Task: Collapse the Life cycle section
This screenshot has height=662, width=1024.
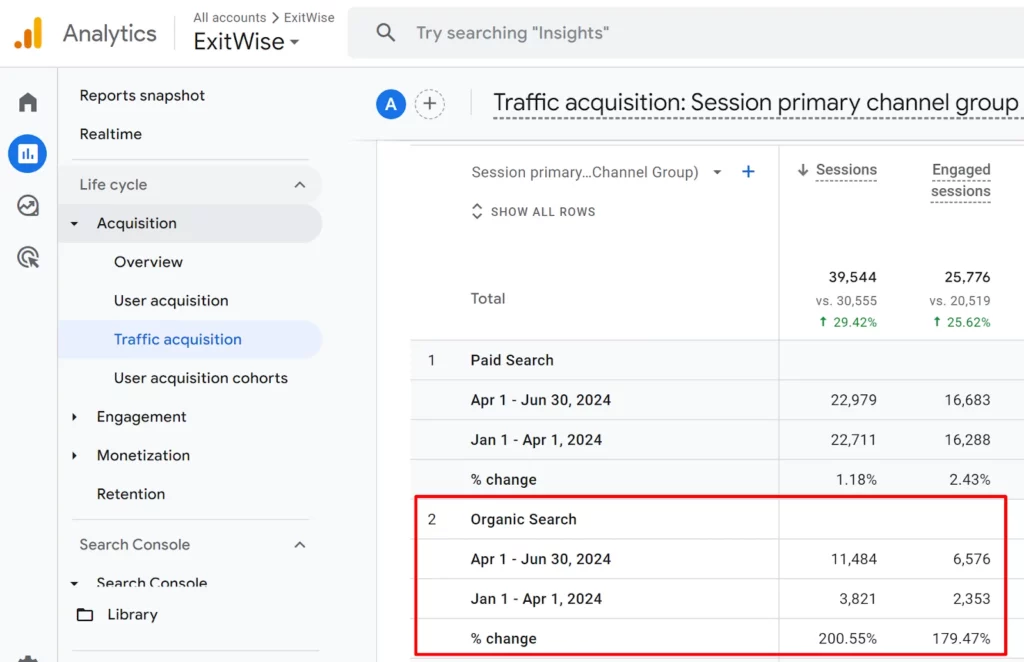Action: pos(299,184)
